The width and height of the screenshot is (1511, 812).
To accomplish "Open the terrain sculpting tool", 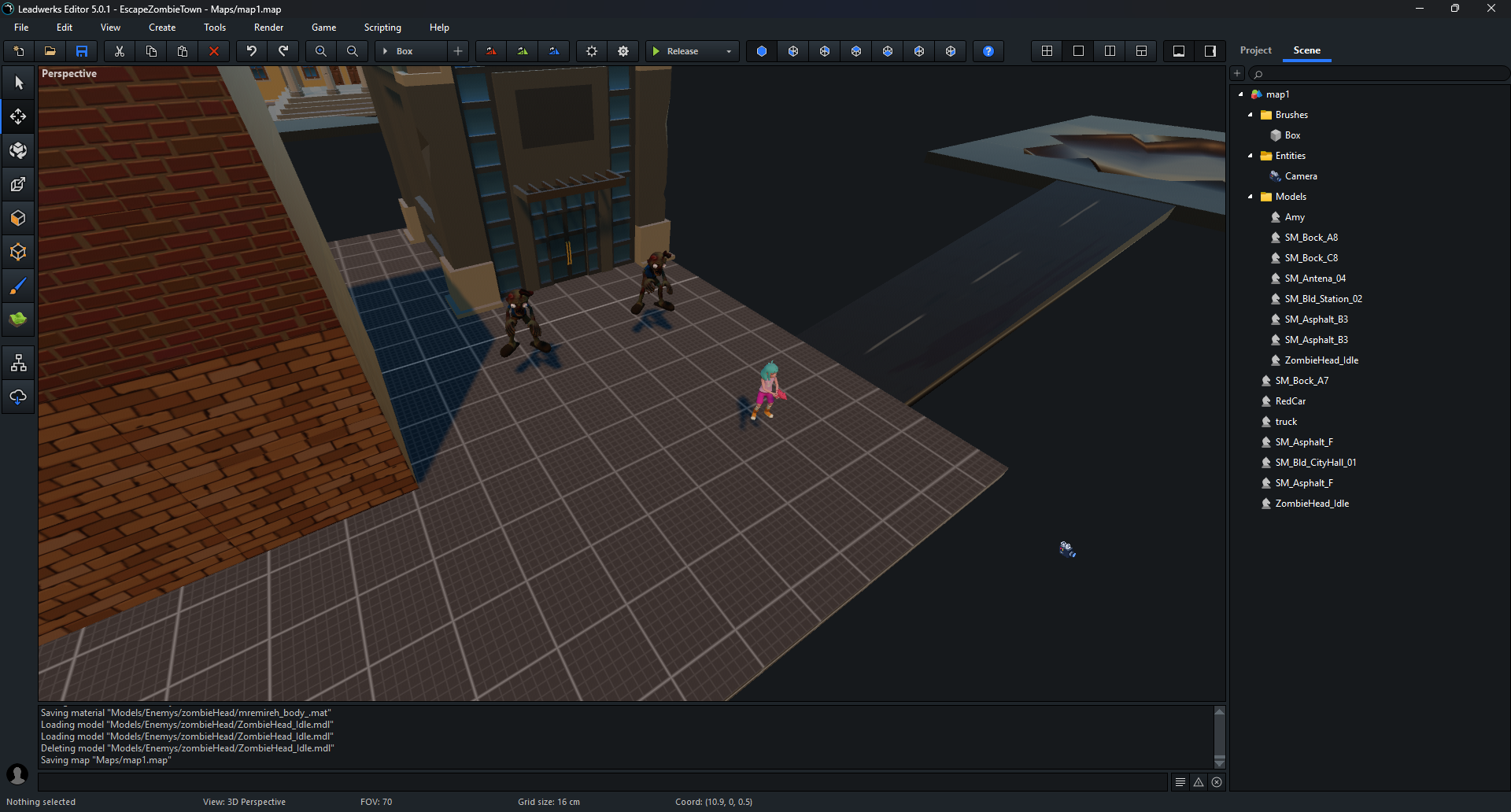I will click(x=18, y=319).
